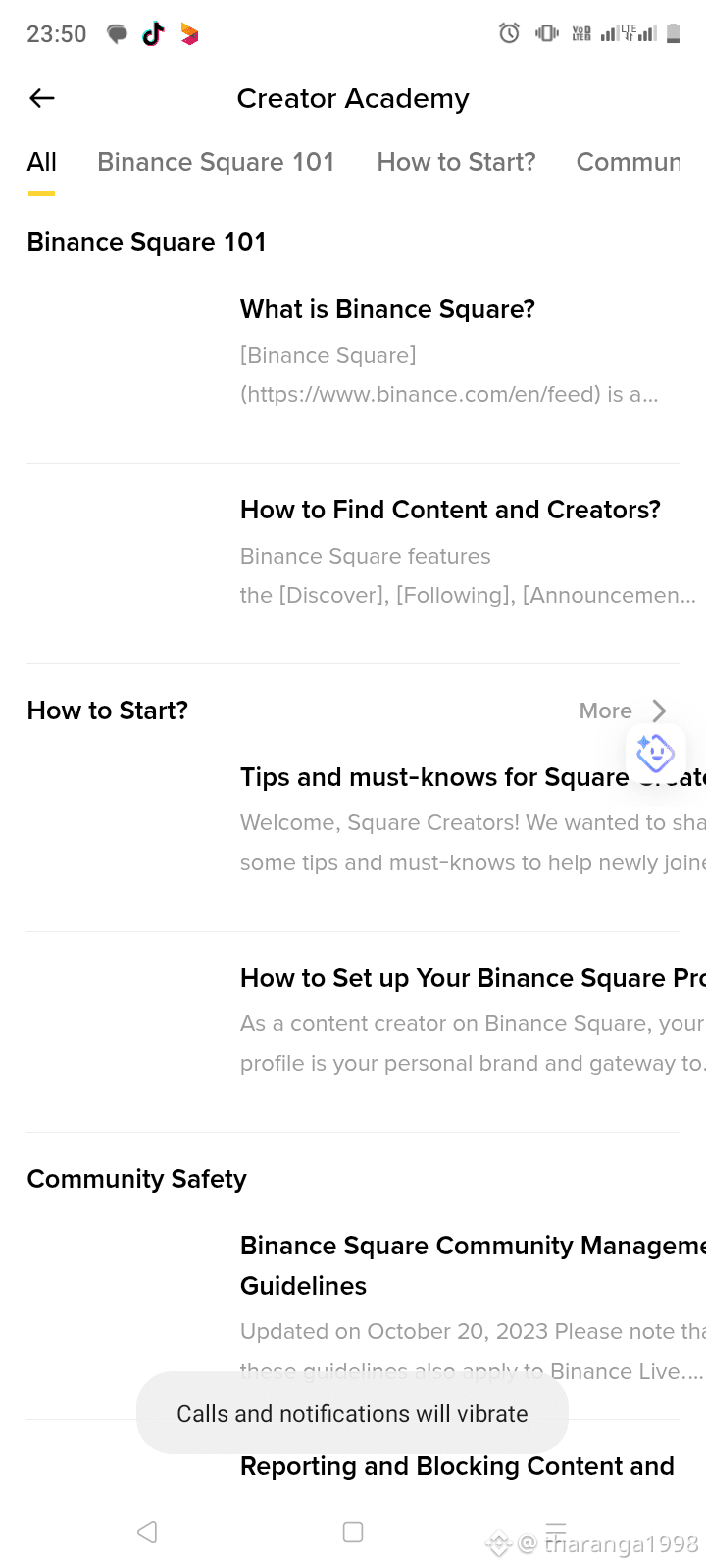Tap the Android back navigation triangle
Screen dimensions: 706x1568
147,1532
